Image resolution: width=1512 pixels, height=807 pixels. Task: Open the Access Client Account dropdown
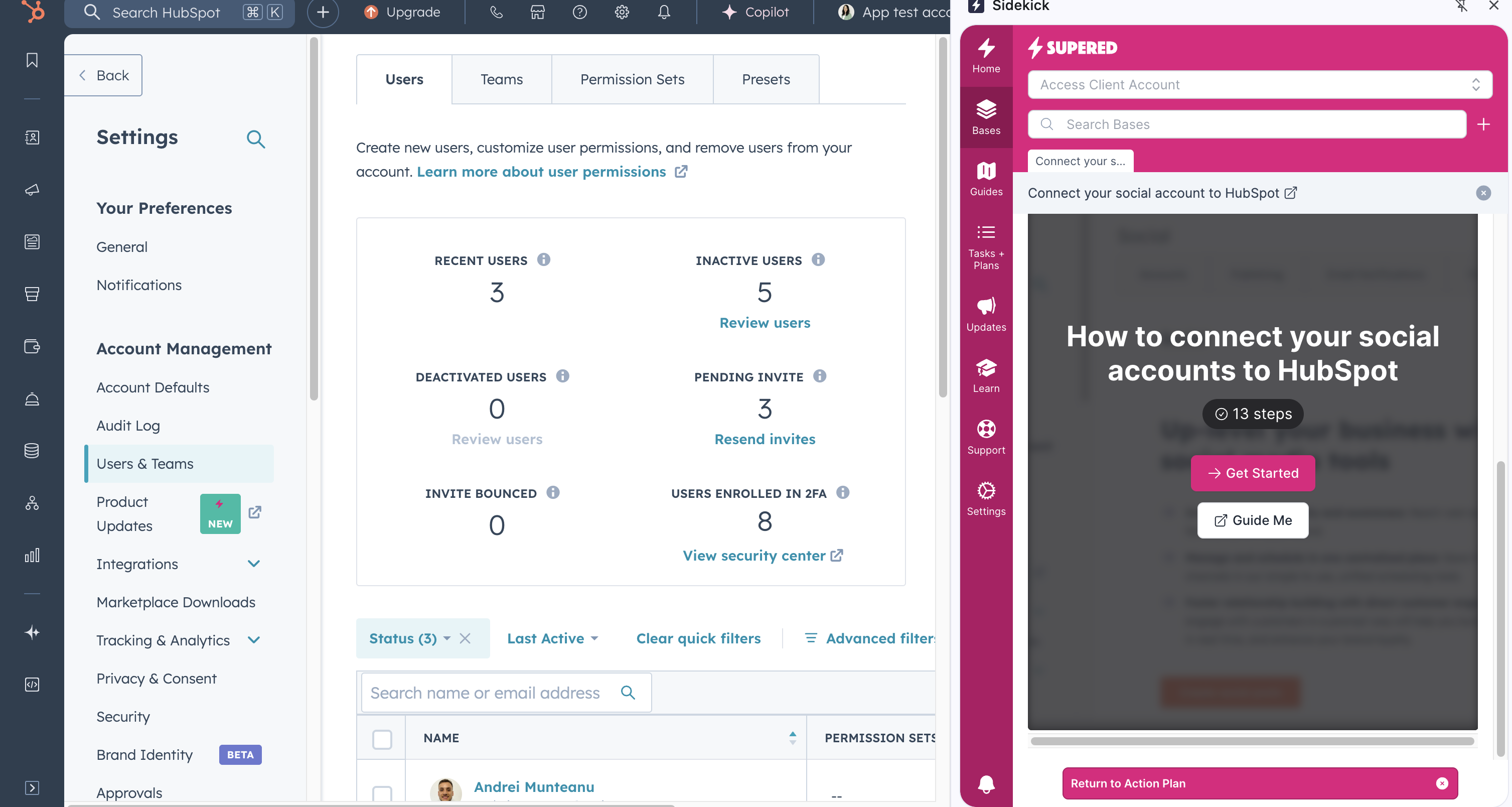1260,85
